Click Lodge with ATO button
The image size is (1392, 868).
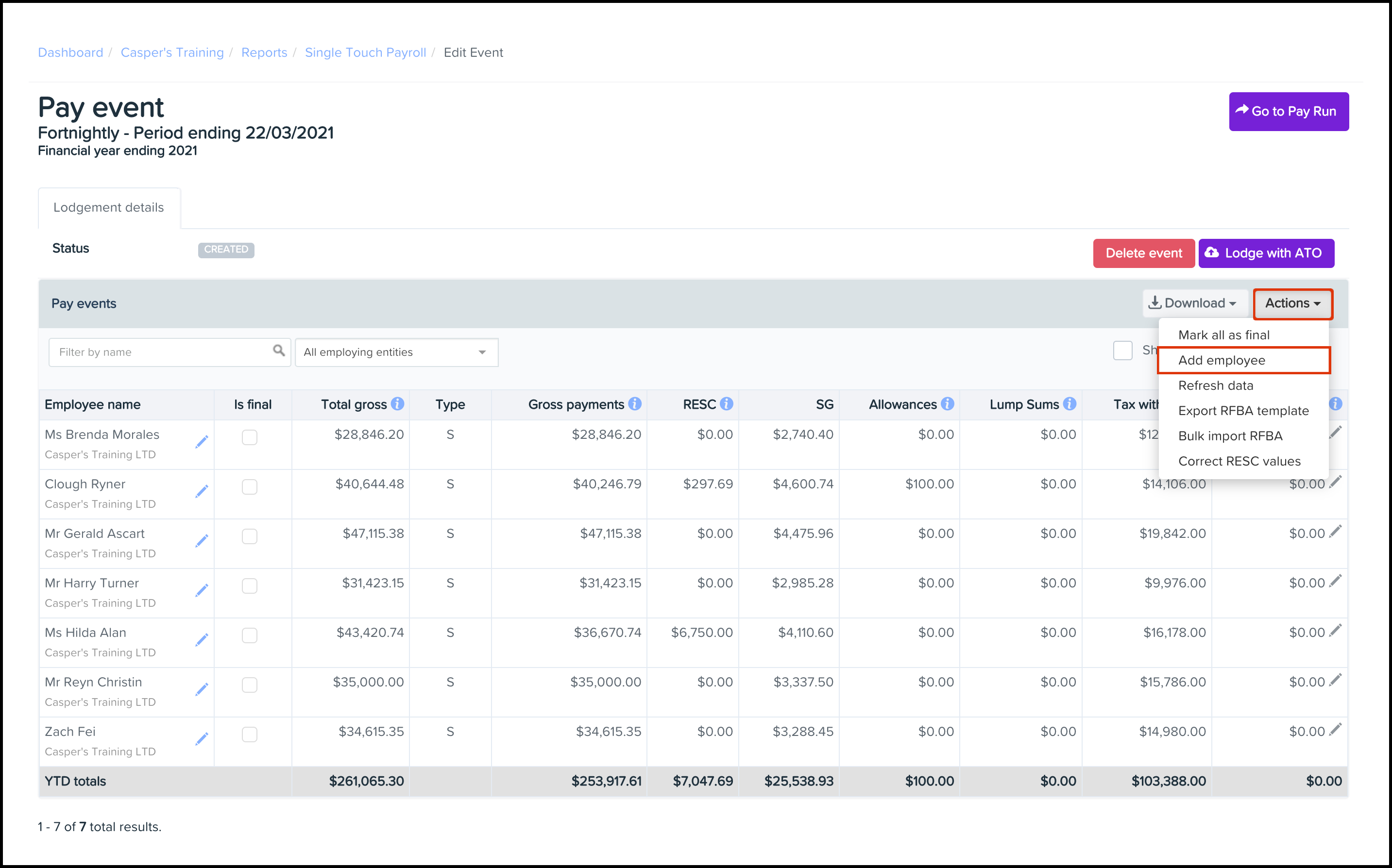(x=1266, y=253)
